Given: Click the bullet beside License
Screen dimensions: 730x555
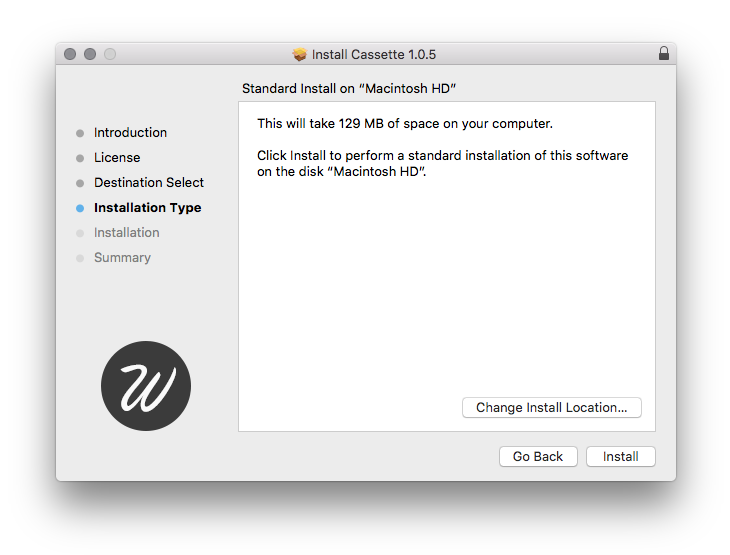Looking at the screenshot, I should pos(80,158).
